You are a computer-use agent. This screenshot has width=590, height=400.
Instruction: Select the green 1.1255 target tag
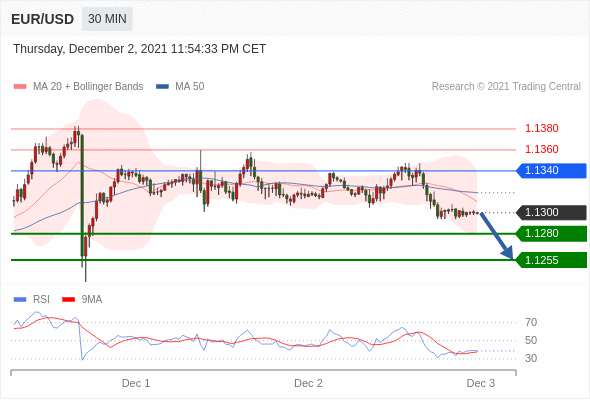click(x=551, y=260)
